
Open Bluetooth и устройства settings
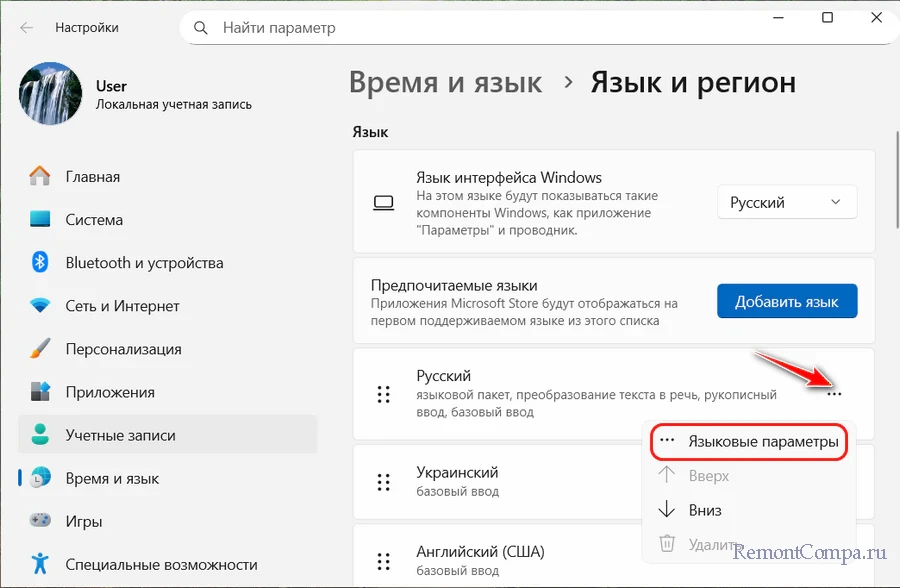[144, 263]
